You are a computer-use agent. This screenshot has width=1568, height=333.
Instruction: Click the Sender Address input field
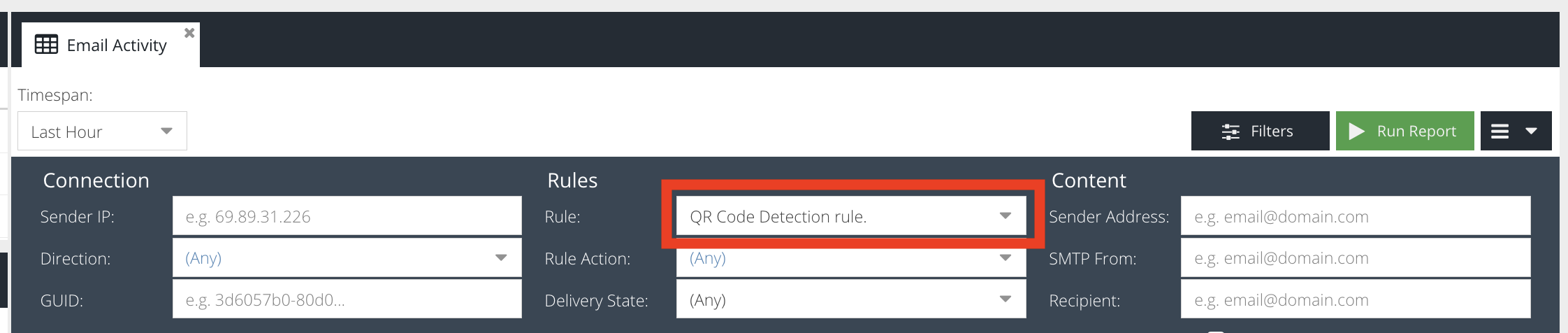pos(1356,216)
